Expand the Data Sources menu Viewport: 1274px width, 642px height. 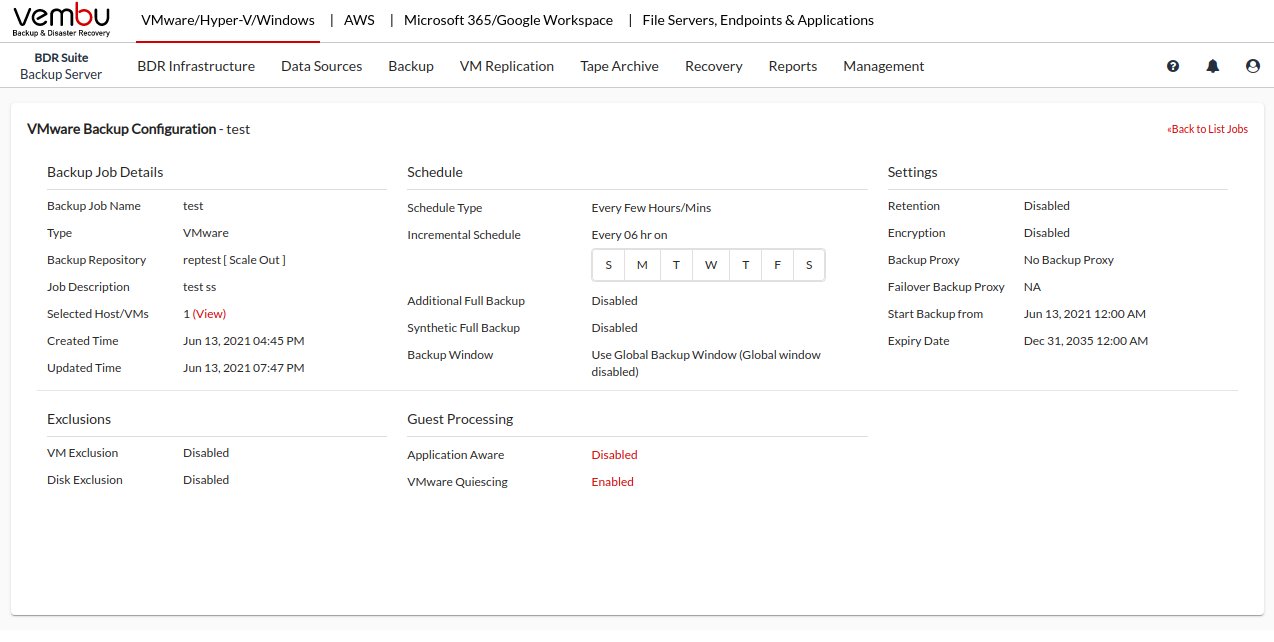321,66
